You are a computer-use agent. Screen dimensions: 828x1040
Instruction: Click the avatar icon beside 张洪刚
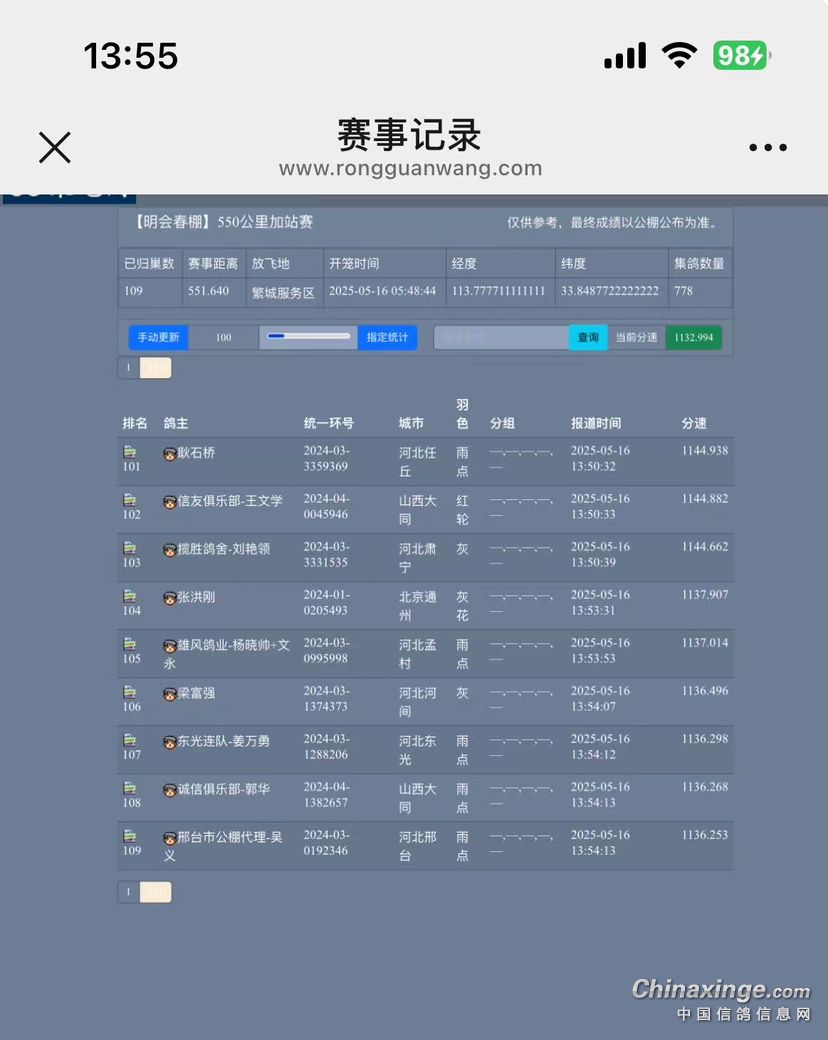click(x=170, y=598)
